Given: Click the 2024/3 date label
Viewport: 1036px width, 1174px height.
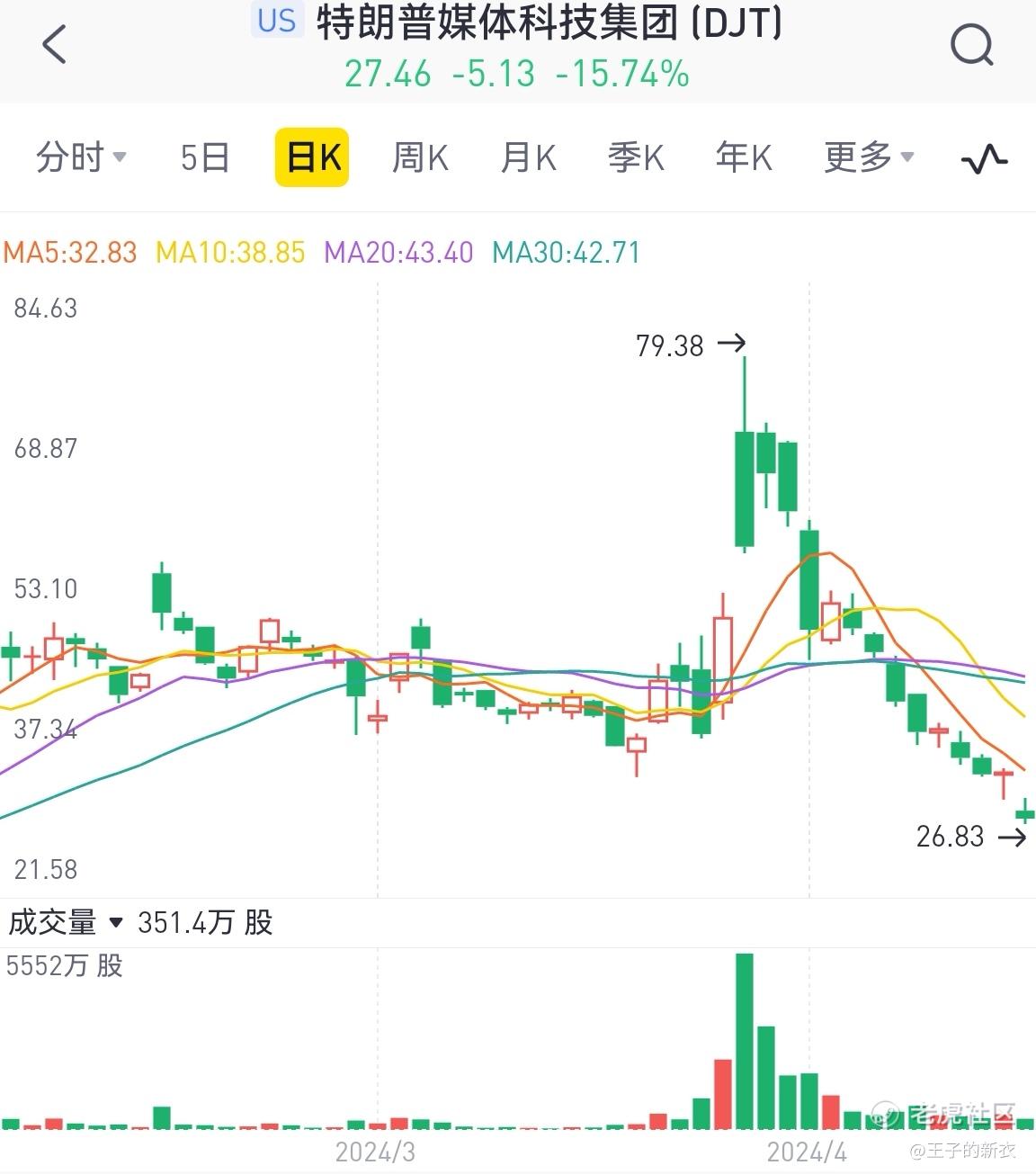Looking at the screenshot, I should coord(375,1152).
